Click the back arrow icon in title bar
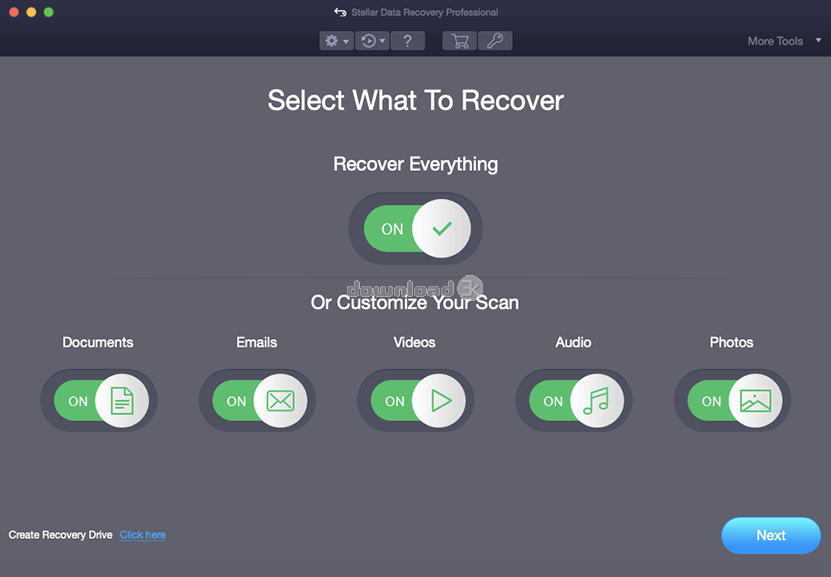 (340, 12)
